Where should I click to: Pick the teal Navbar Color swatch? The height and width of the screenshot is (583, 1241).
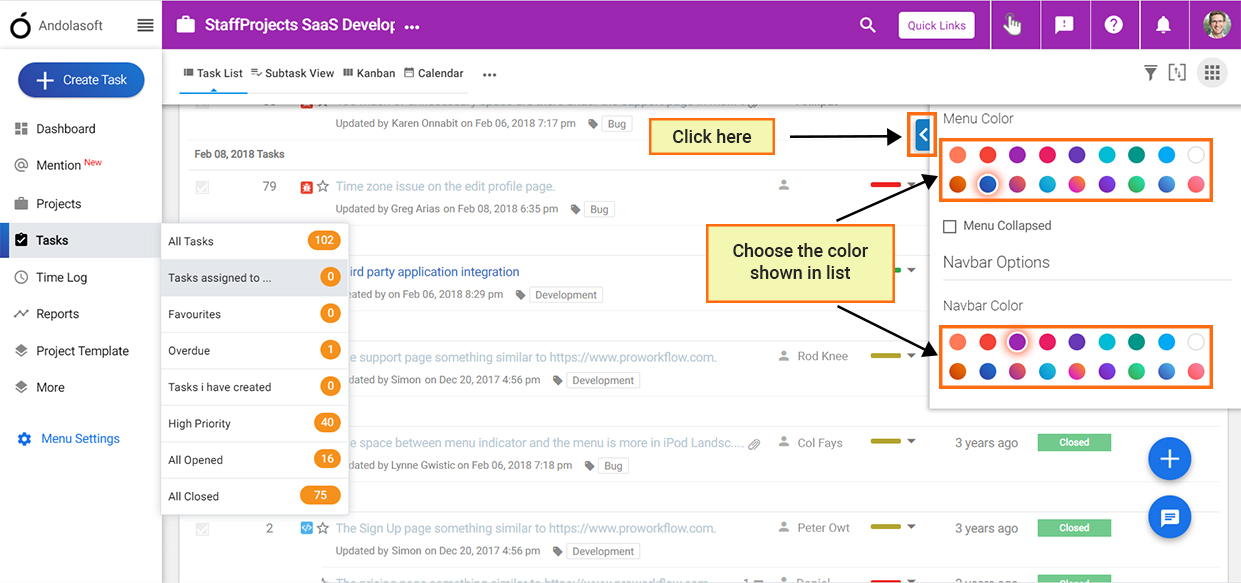(x=1136, y=342)
